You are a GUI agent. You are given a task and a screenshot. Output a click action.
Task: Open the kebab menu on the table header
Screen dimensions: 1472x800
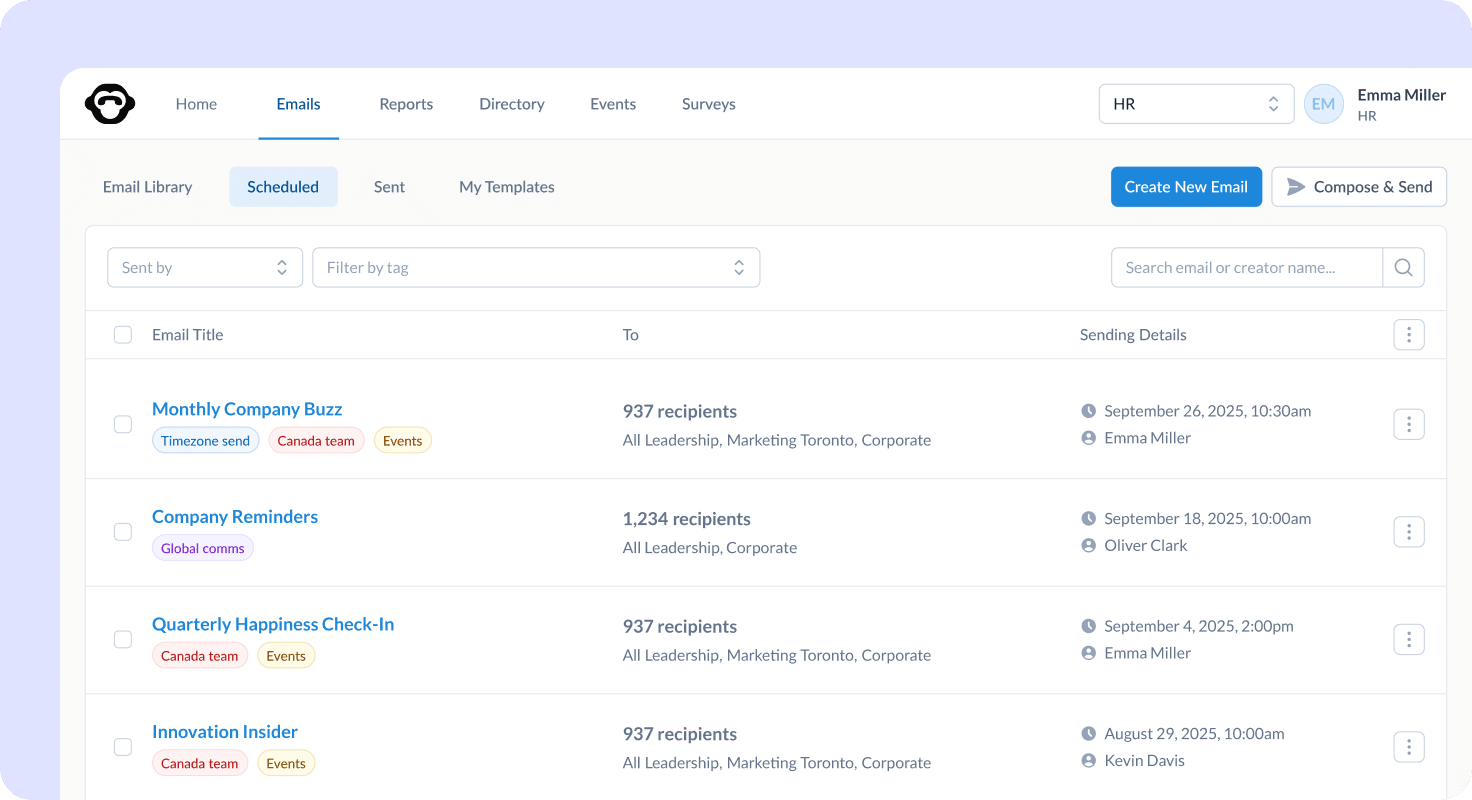pos(1408,334)
